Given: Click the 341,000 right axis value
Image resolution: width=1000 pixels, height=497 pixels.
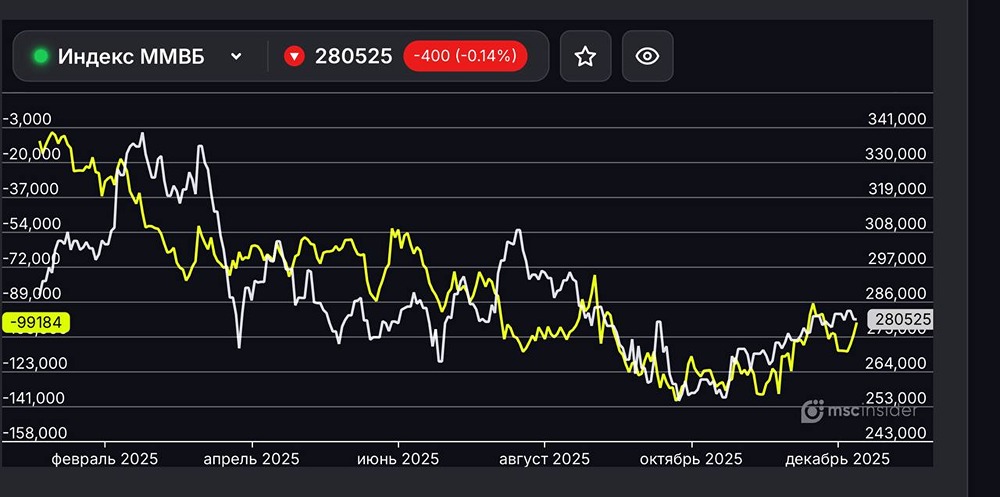Looking at the screenshot, I should tap(897, 119).
